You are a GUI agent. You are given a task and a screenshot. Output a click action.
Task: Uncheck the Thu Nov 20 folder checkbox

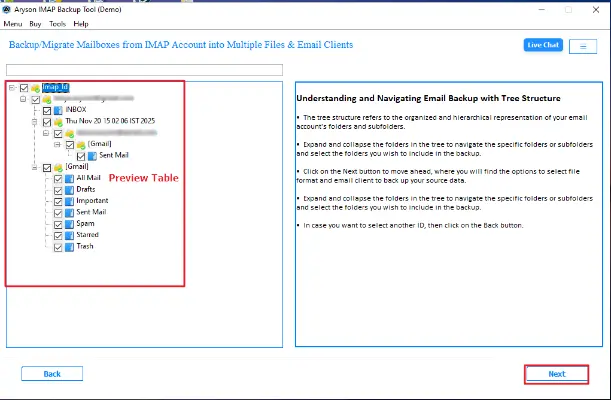pos(47,122)
